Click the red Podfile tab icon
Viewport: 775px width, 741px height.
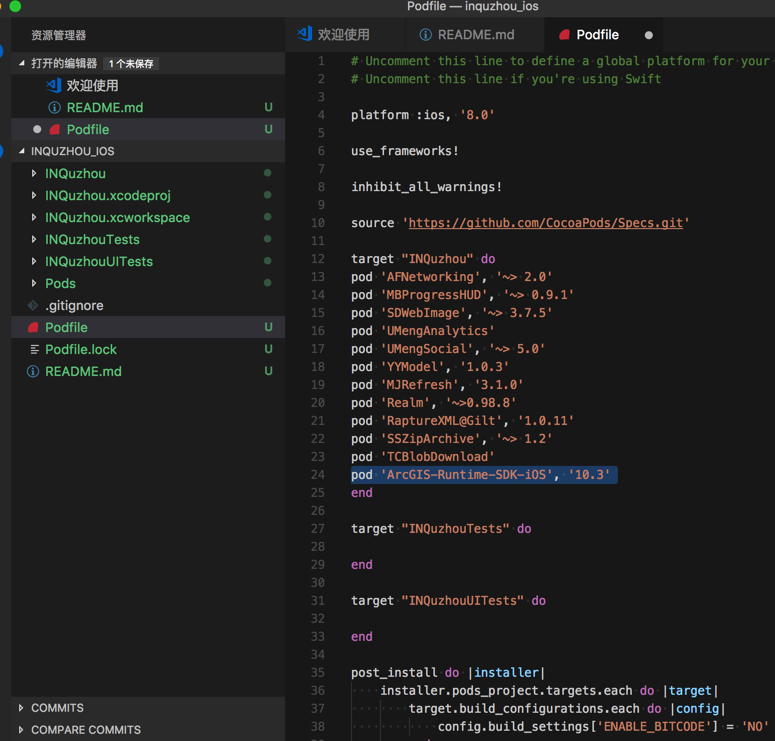[564, 35]
